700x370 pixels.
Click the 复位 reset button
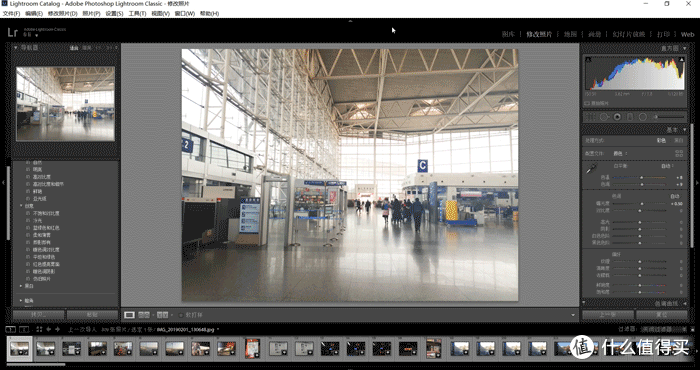click(x=662, y=315)
